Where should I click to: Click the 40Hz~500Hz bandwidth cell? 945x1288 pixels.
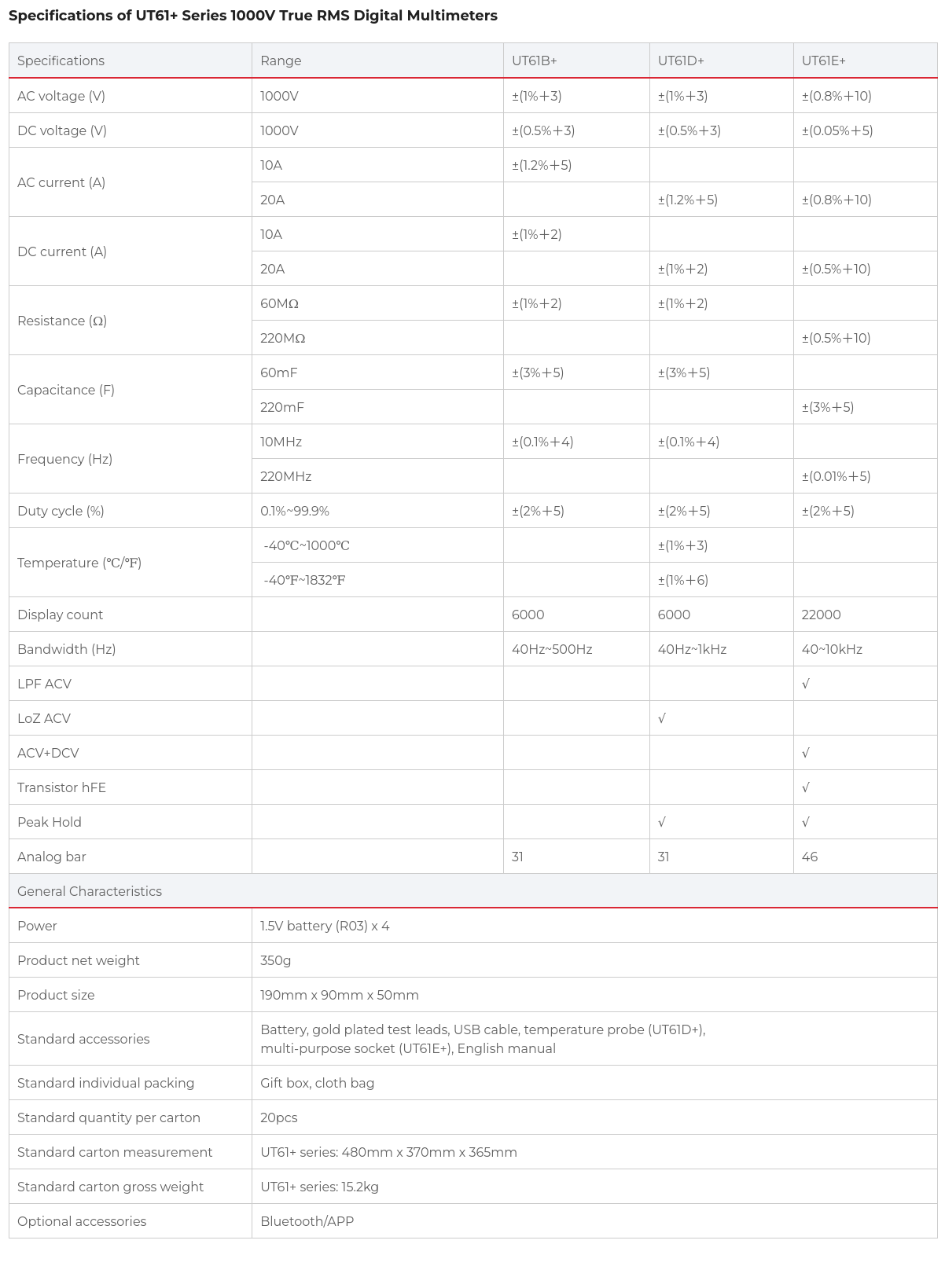pos(552,649)
